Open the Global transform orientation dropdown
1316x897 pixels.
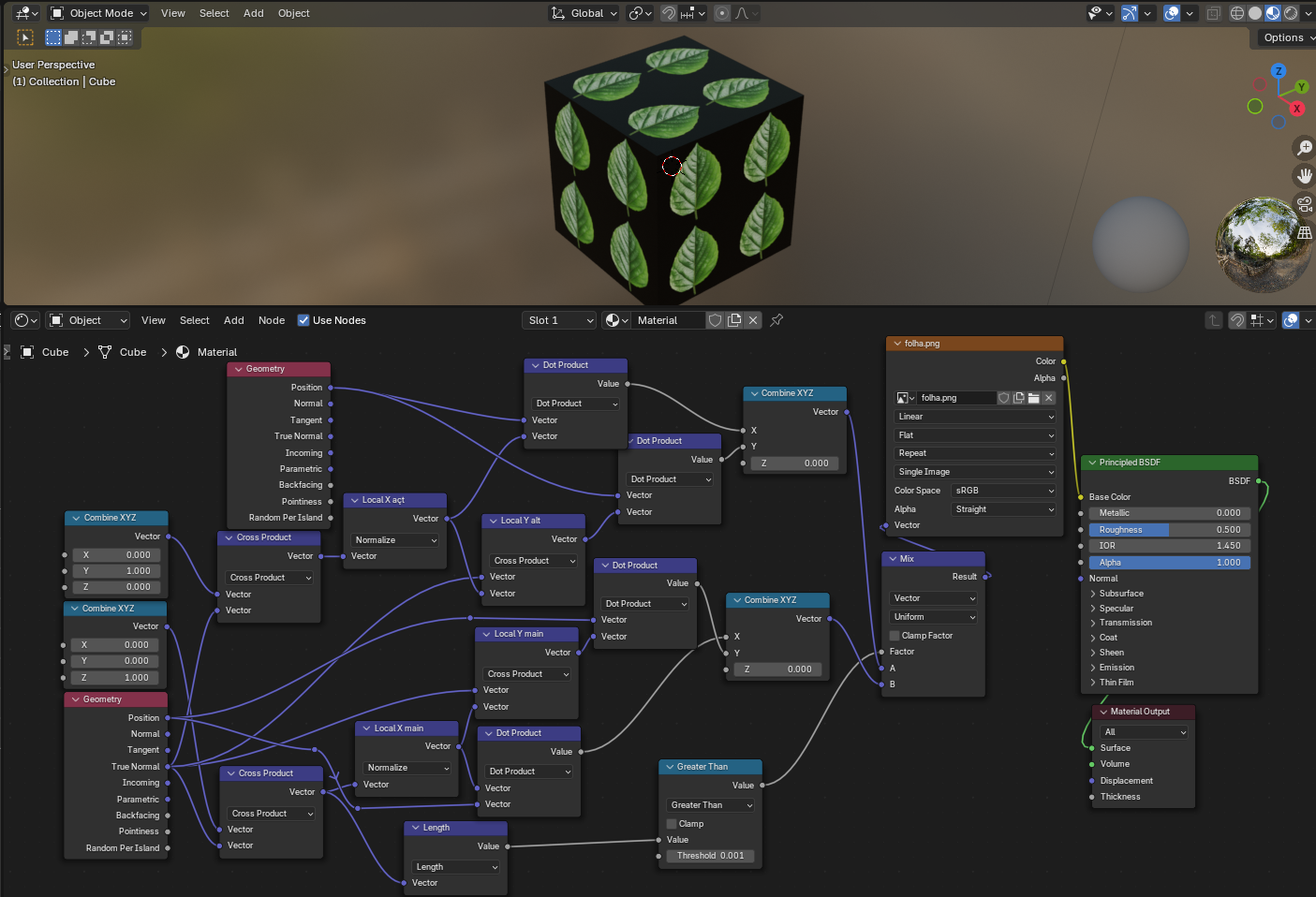(584, 13)
